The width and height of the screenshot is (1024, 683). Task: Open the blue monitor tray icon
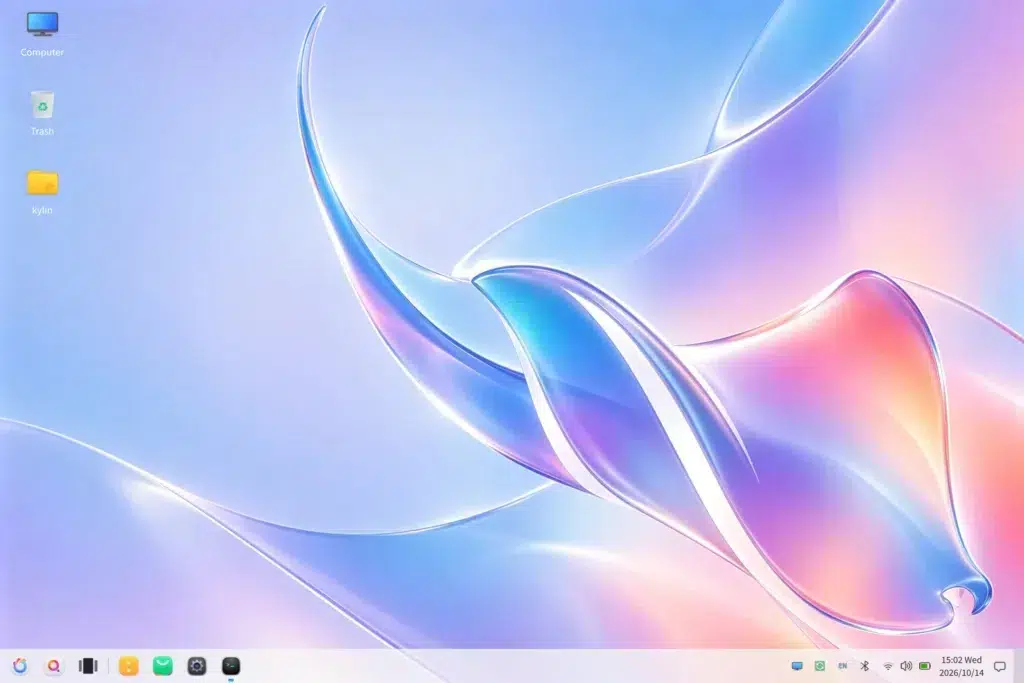tap(797, 666)
